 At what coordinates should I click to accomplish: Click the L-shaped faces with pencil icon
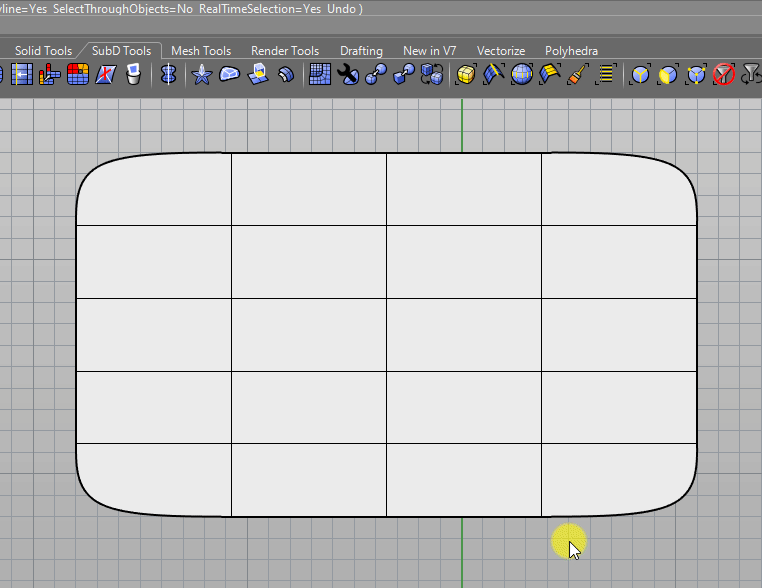pyautogui.click(x=50, y=74)
